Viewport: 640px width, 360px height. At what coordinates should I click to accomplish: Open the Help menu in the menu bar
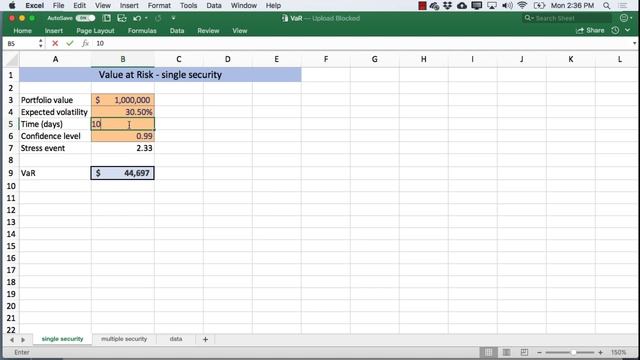273,5
